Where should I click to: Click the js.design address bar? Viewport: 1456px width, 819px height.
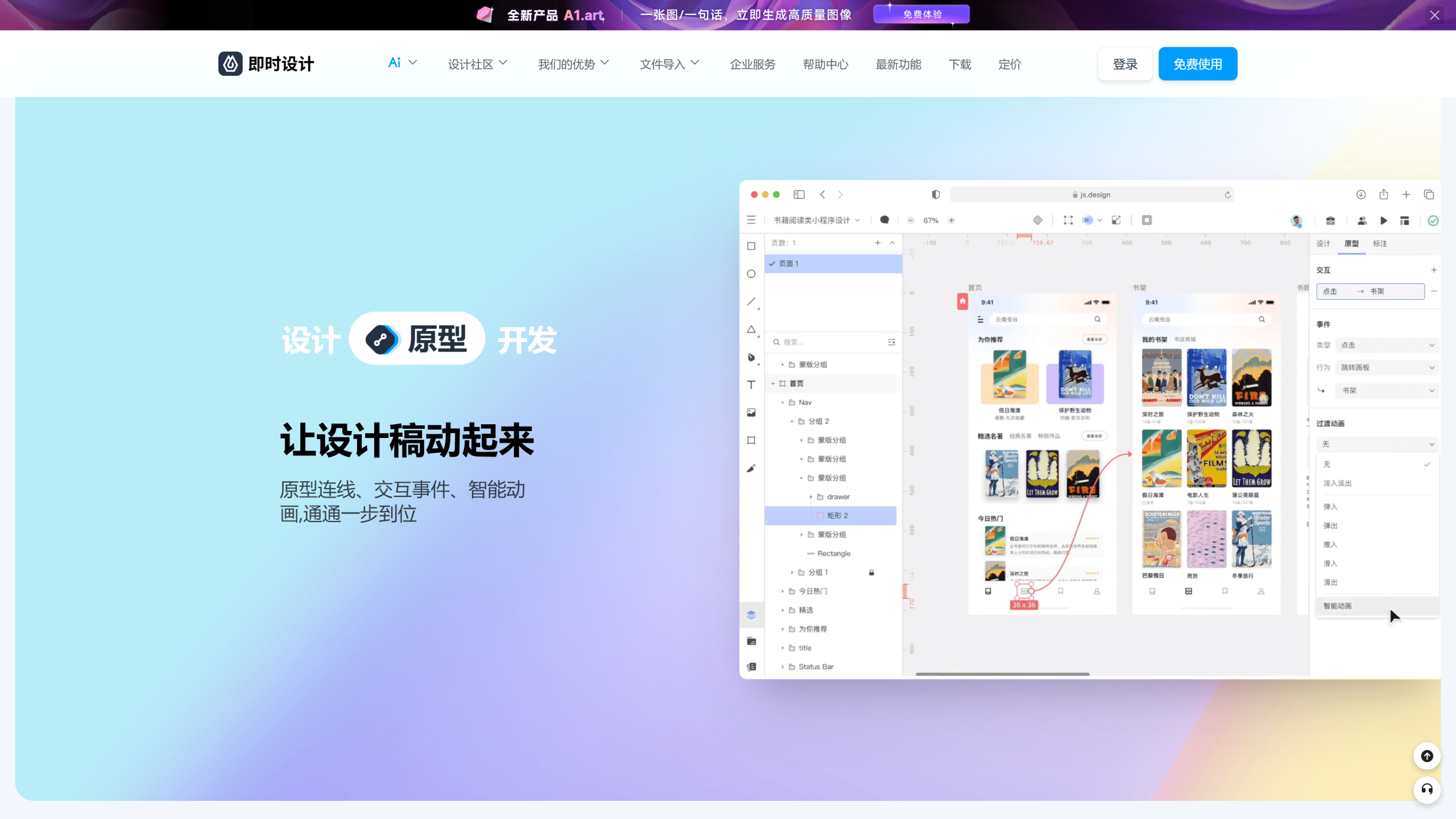(x=1091, y=195)
